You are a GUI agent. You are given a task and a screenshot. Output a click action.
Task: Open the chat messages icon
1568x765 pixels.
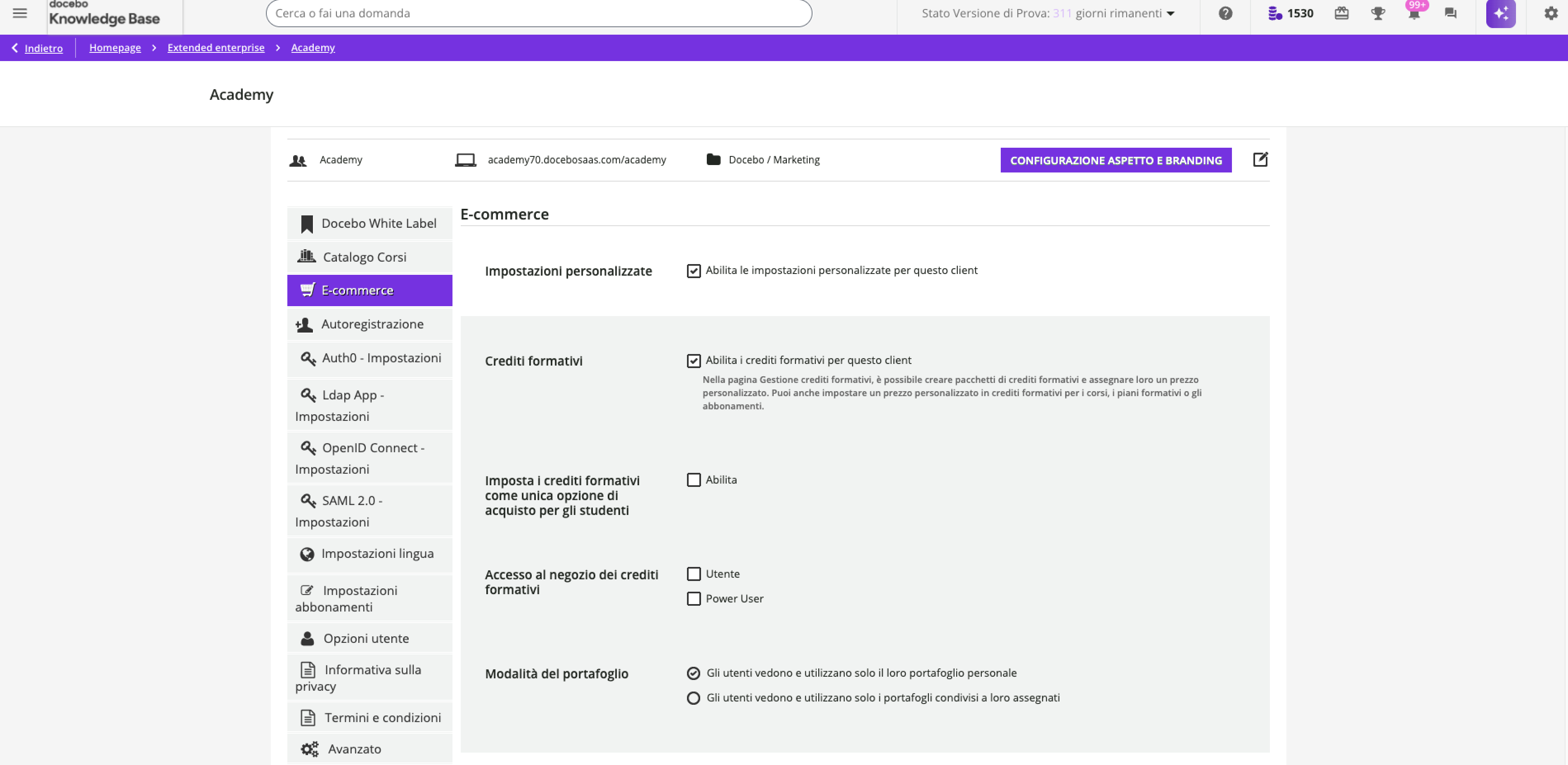(1450, 13)
